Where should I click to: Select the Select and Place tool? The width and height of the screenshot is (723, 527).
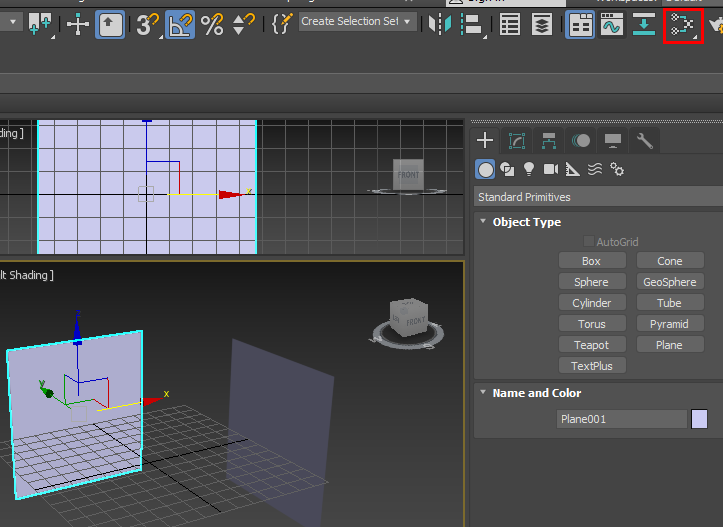coord(40,24)
